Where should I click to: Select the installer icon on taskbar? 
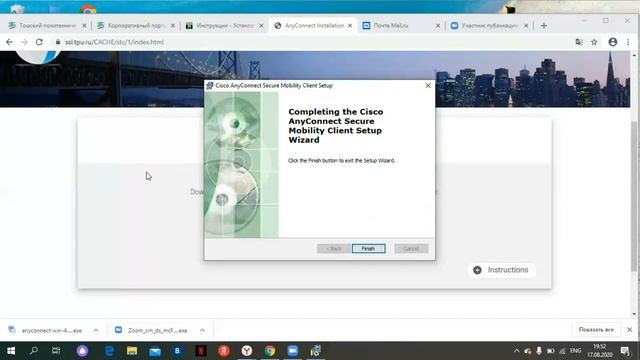[x=315, y=351]
